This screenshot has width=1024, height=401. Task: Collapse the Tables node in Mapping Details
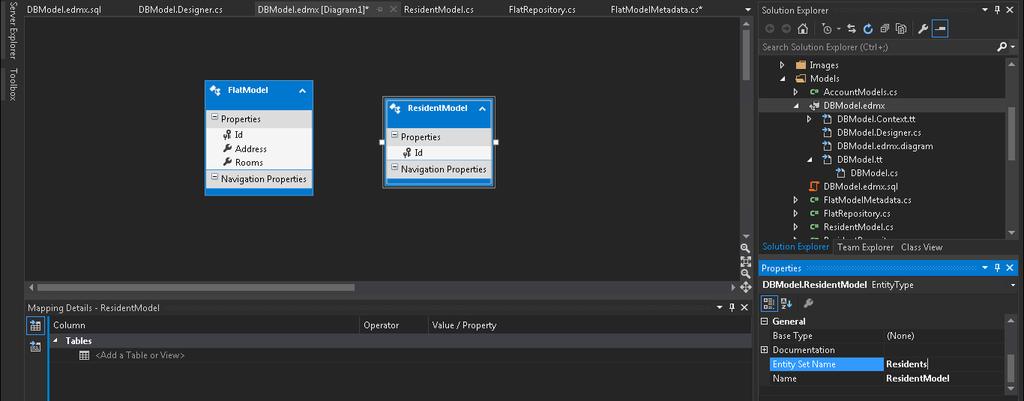click(x=55, y=341)
